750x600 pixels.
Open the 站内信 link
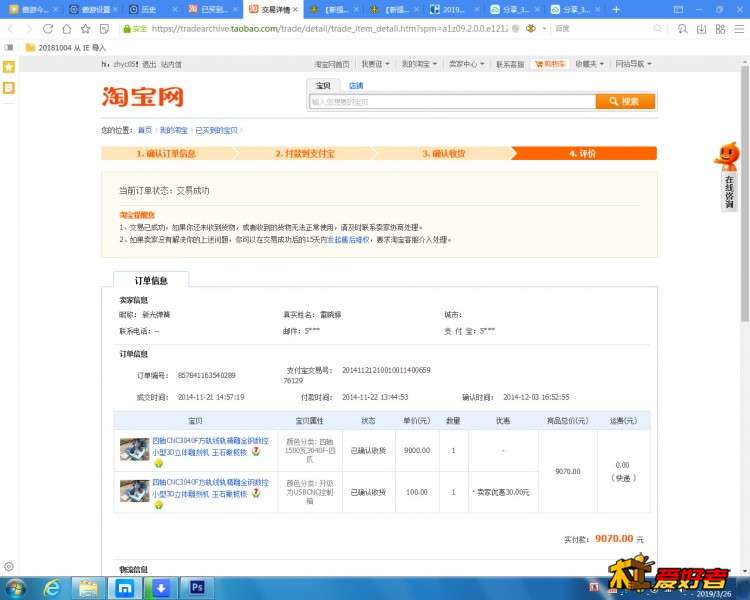[171, 64]
